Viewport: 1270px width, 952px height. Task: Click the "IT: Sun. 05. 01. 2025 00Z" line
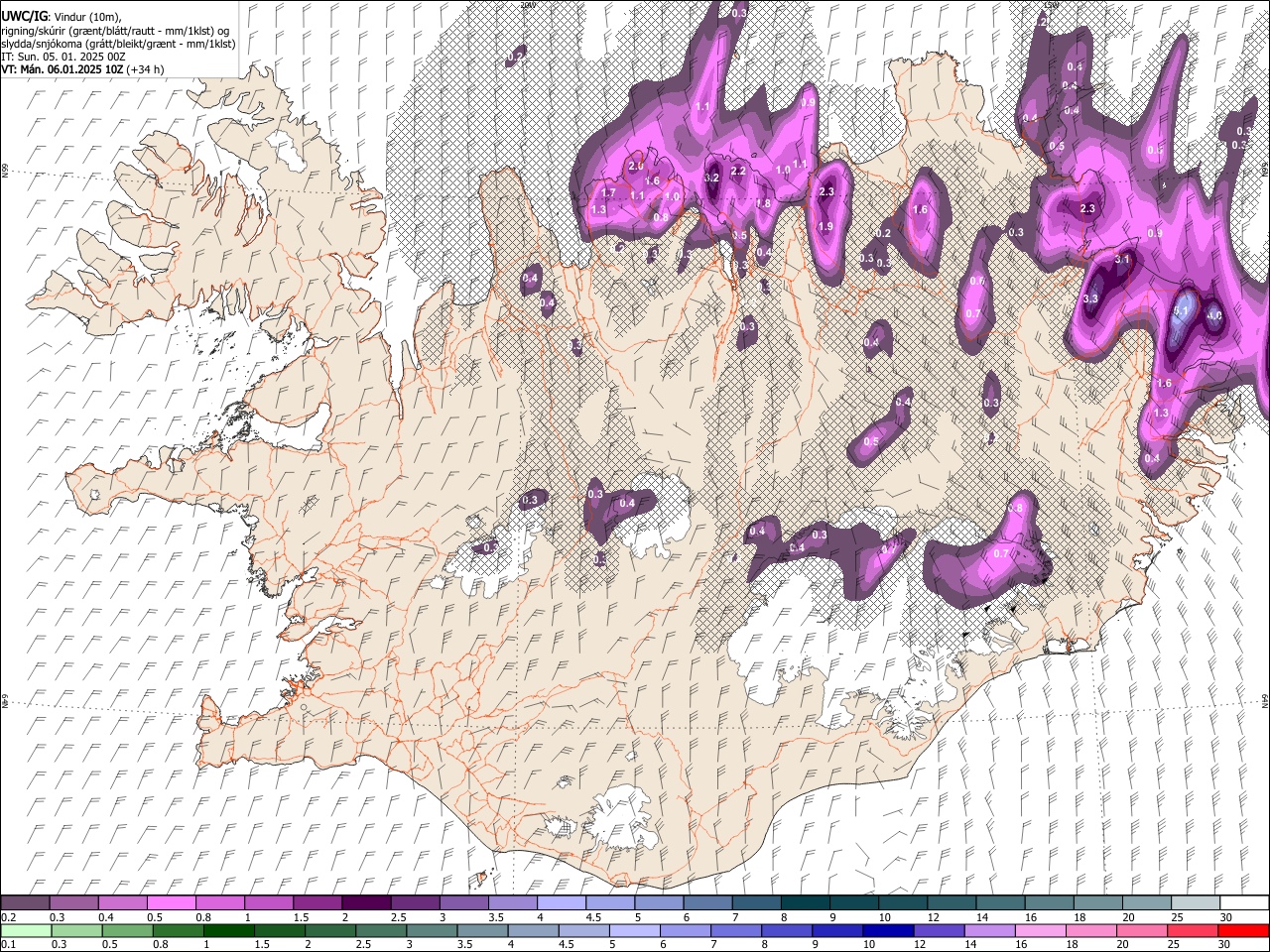point(63,57)
